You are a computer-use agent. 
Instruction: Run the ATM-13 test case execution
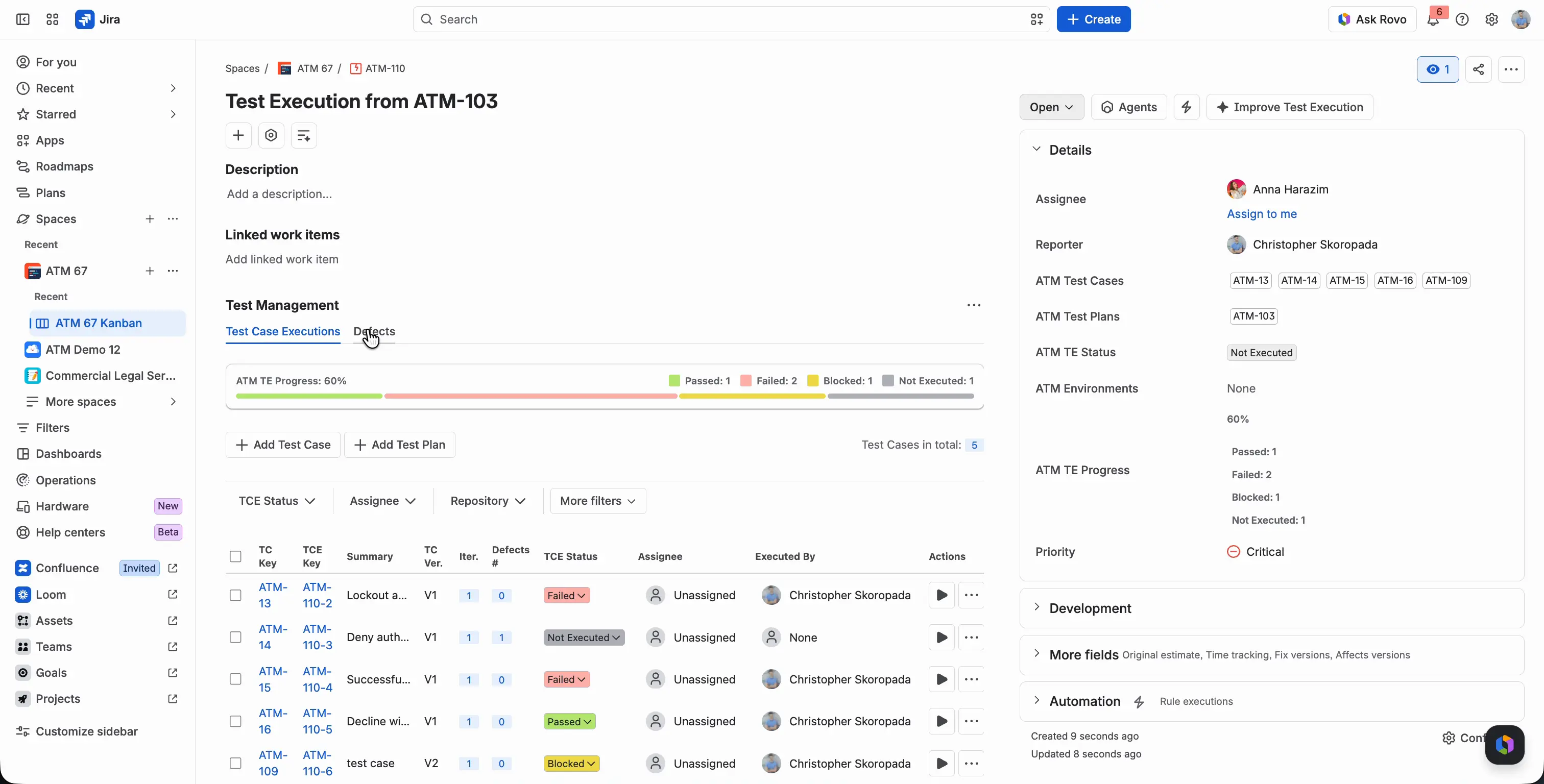[x=942, y=595]
